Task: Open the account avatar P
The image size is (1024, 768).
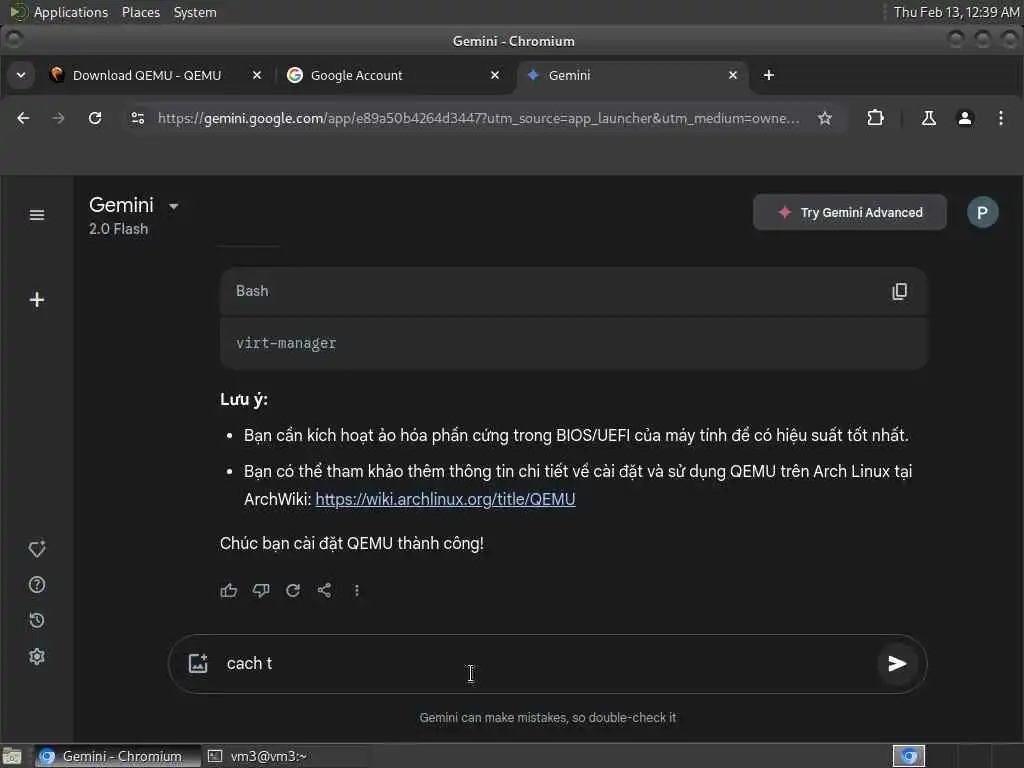Action: [x=982, y=212]
